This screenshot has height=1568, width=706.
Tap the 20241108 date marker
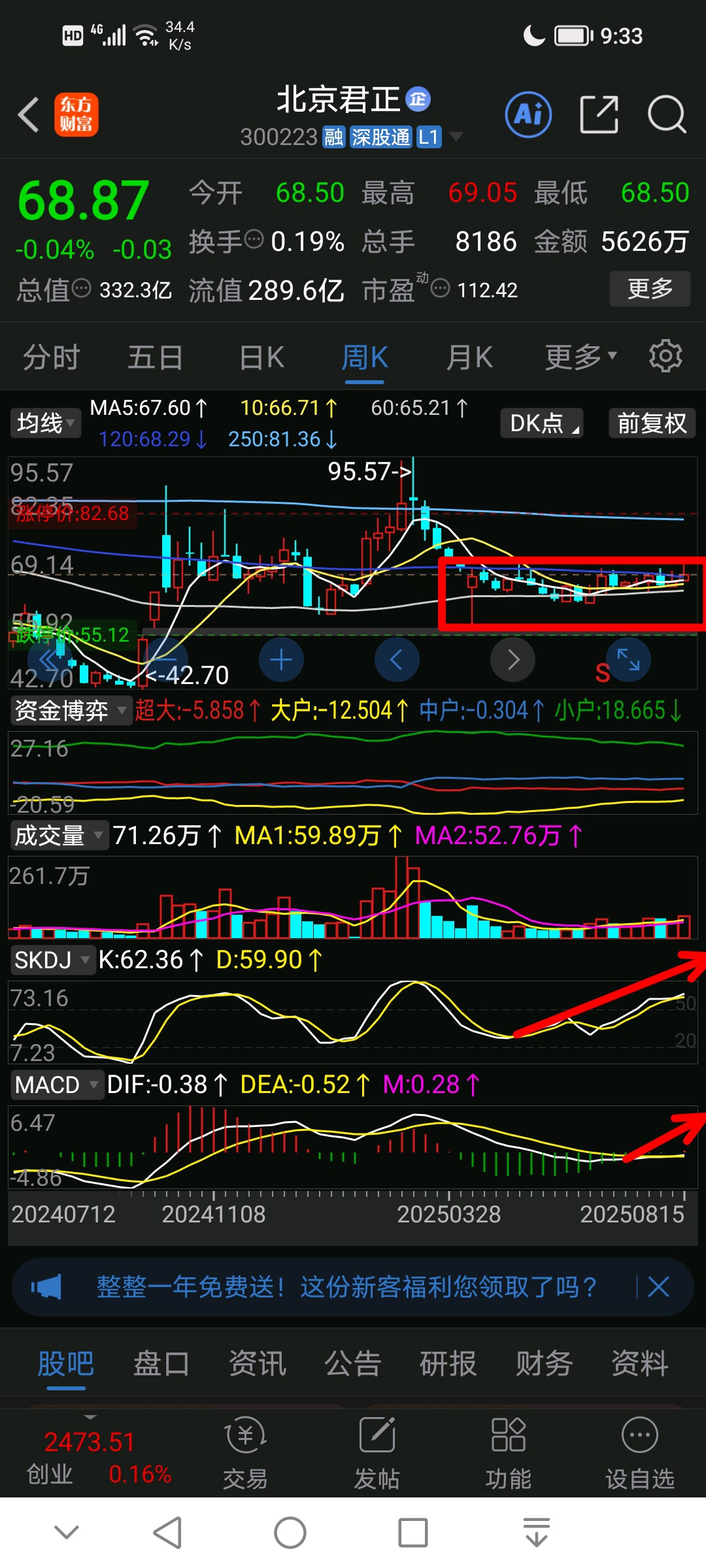pyautogui.click(x=214, y=1214)
